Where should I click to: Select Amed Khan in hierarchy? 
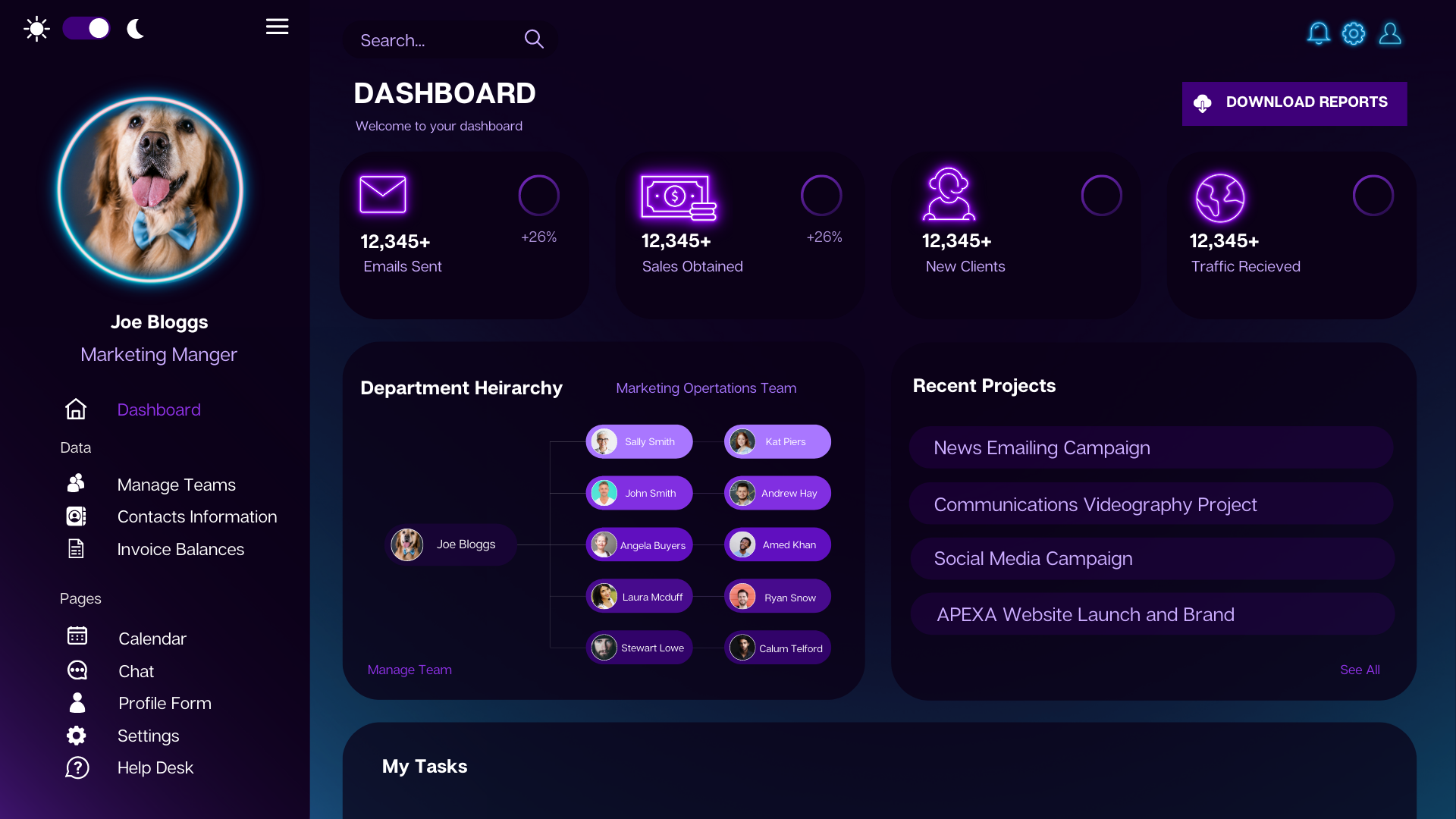point(777,544)
